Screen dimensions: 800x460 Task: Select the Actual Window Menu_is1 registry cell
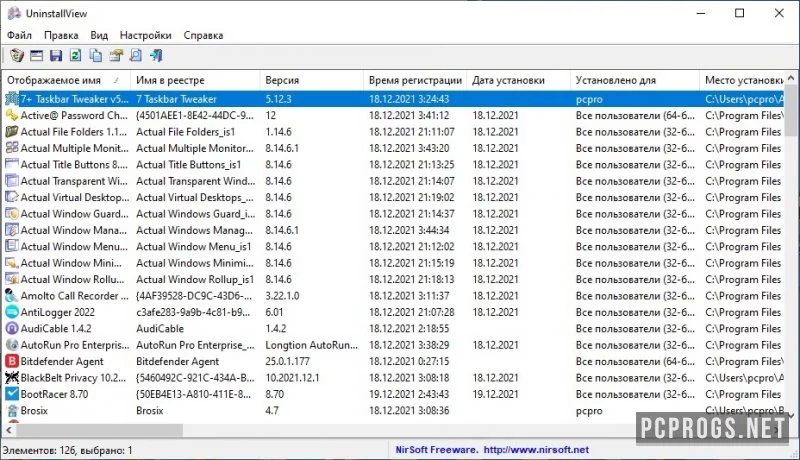click(194, 246)
